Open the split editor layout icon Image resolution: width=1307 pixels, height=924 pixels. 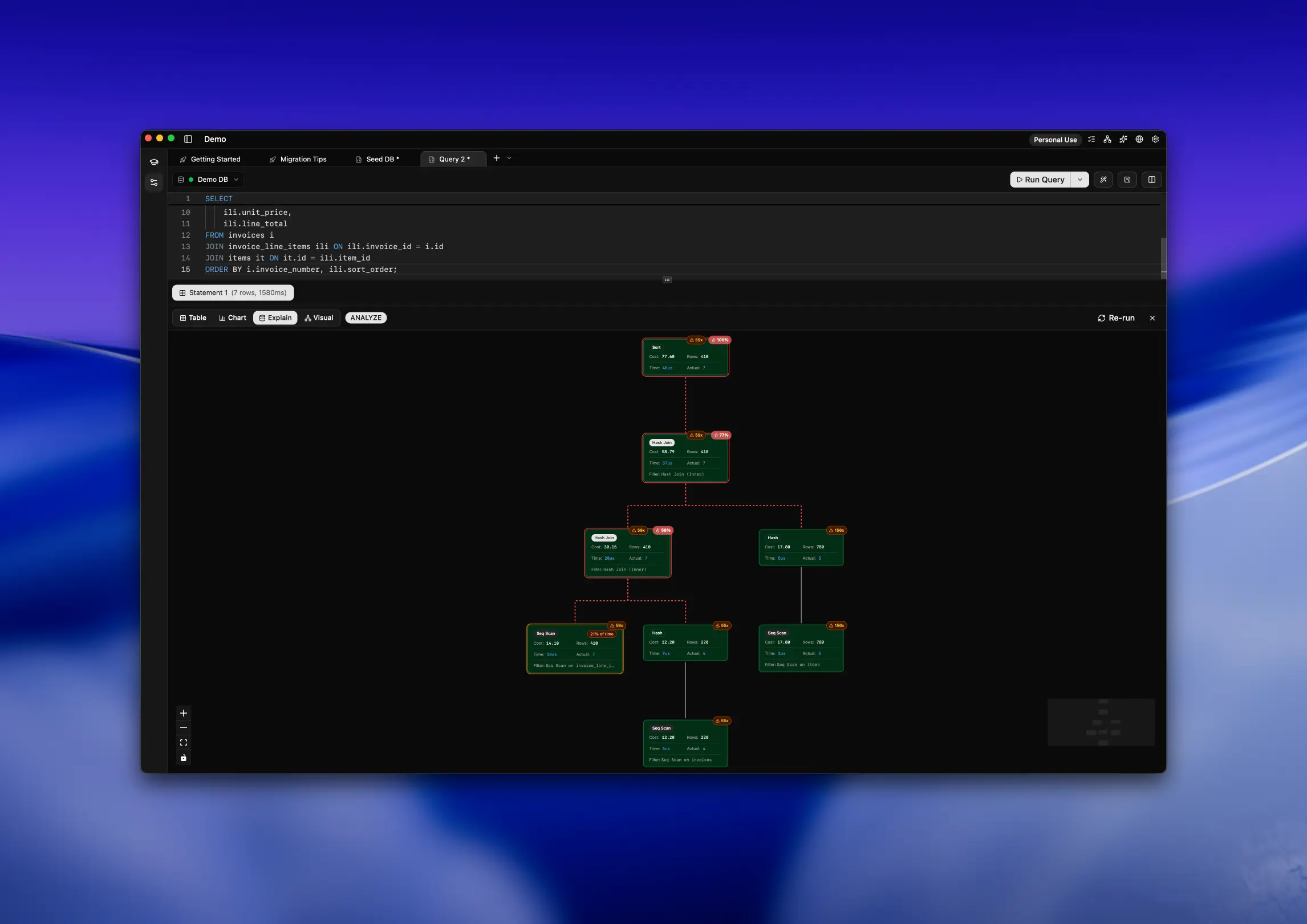pyautogui.click(x=1152, y=180)
